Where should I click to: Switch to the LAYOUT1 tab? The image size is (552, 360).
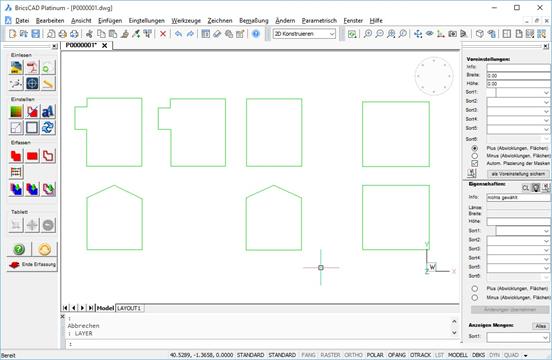130,308
